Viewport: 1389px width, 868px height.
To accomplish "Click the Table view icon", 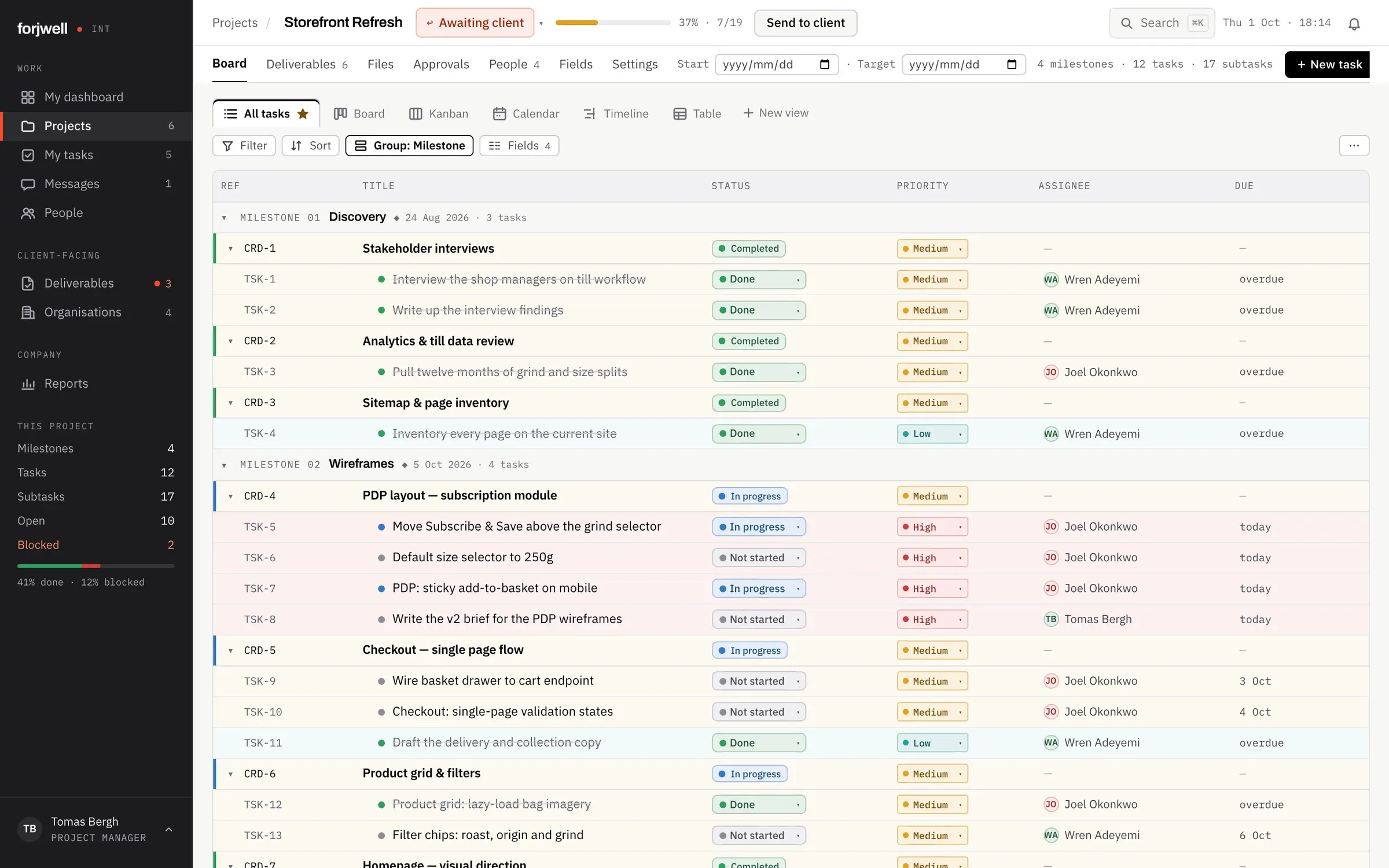I will 680,113.
